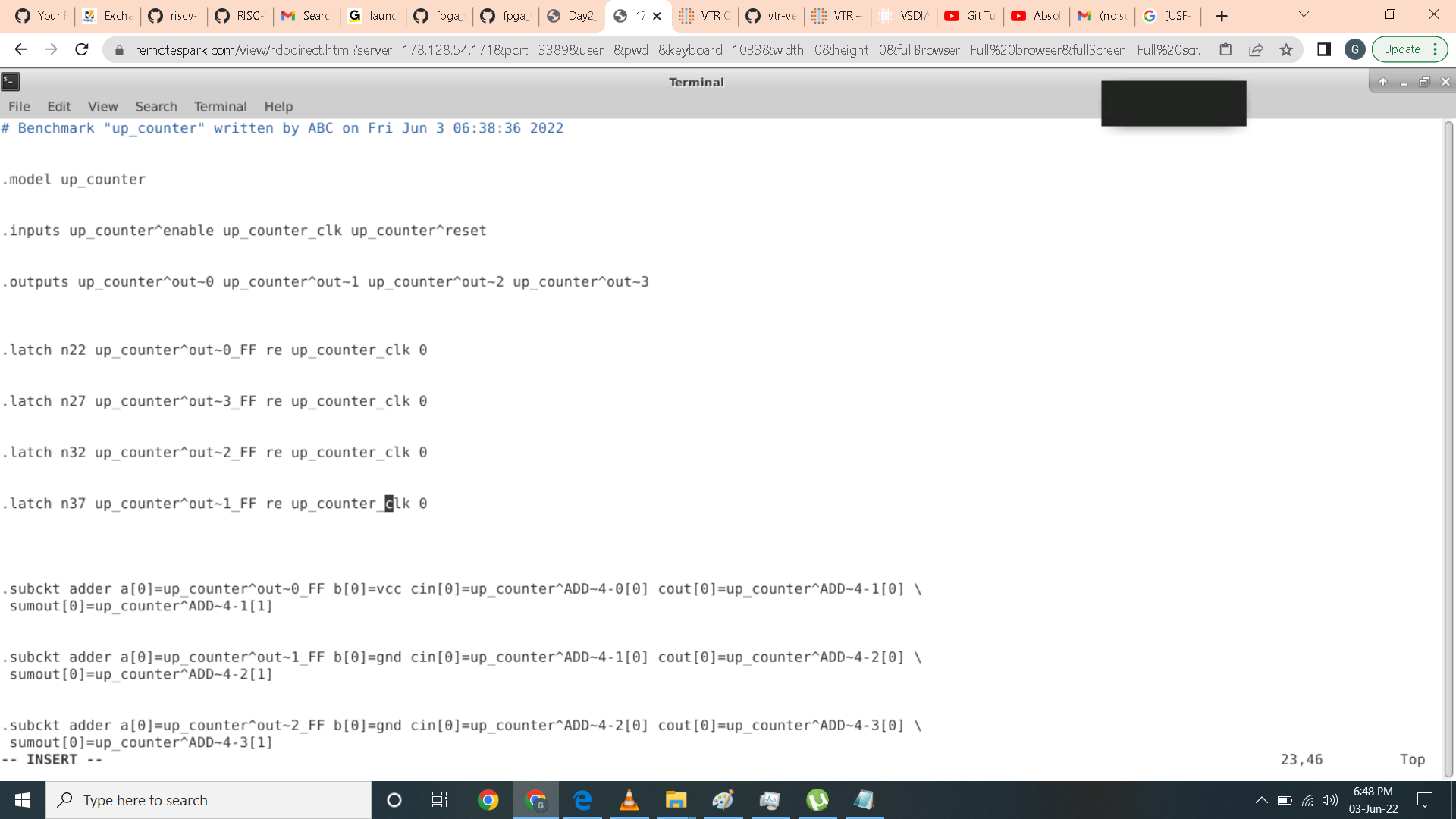Click the volume speaker tray icon
The width and height of the screenshot is (1456, 819).
point(1329,800)
